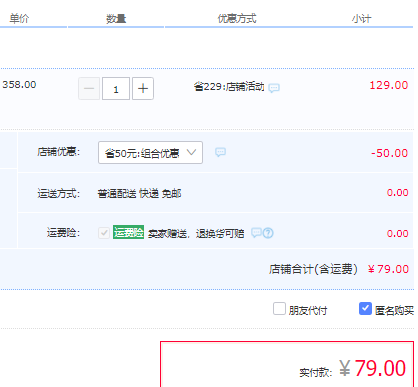This screenshot has height=387, width=418.
Task: Click the 店铺优惠 label
Action: (x=59, y=152)
